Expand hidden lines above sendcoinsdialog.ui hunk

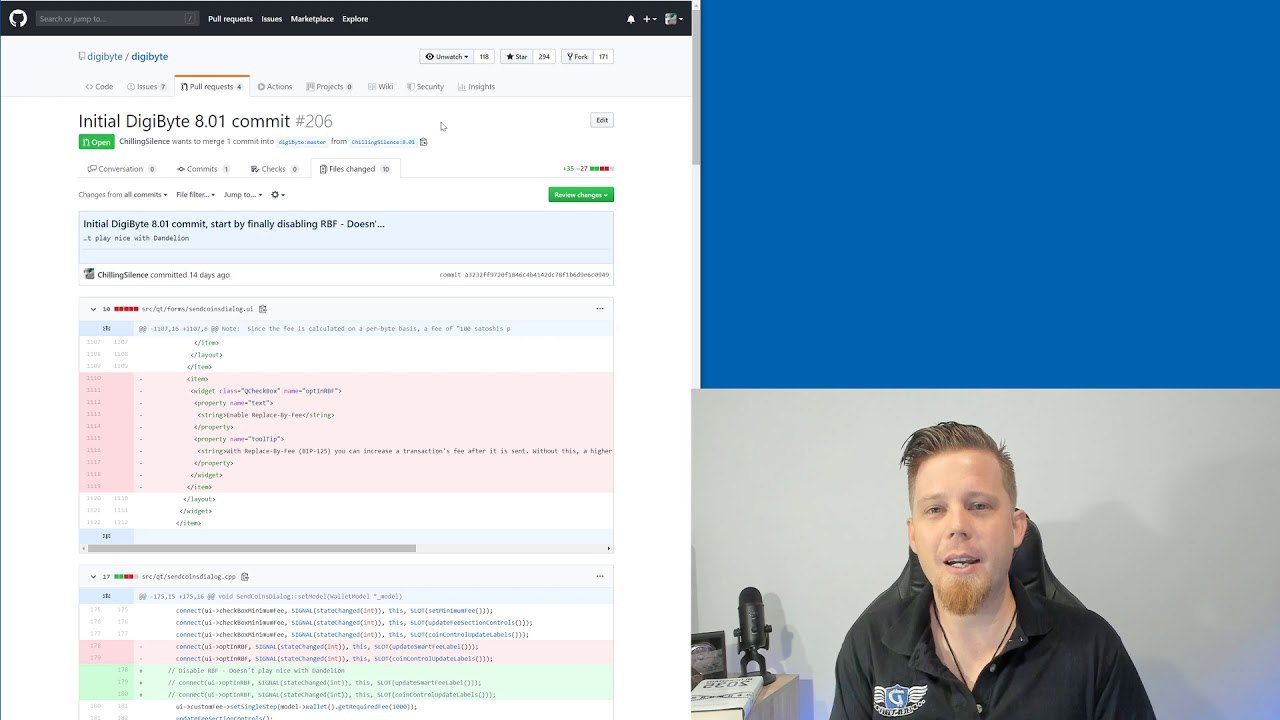tap(106, 328)
